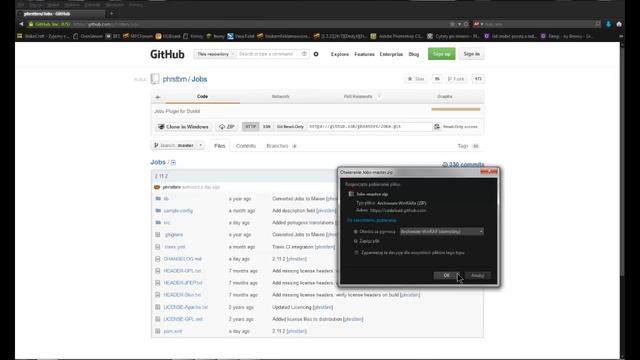Click the repository book icon beside phrstbm
640x360 pixels.
pyautogui.click(x=155, y=79)
